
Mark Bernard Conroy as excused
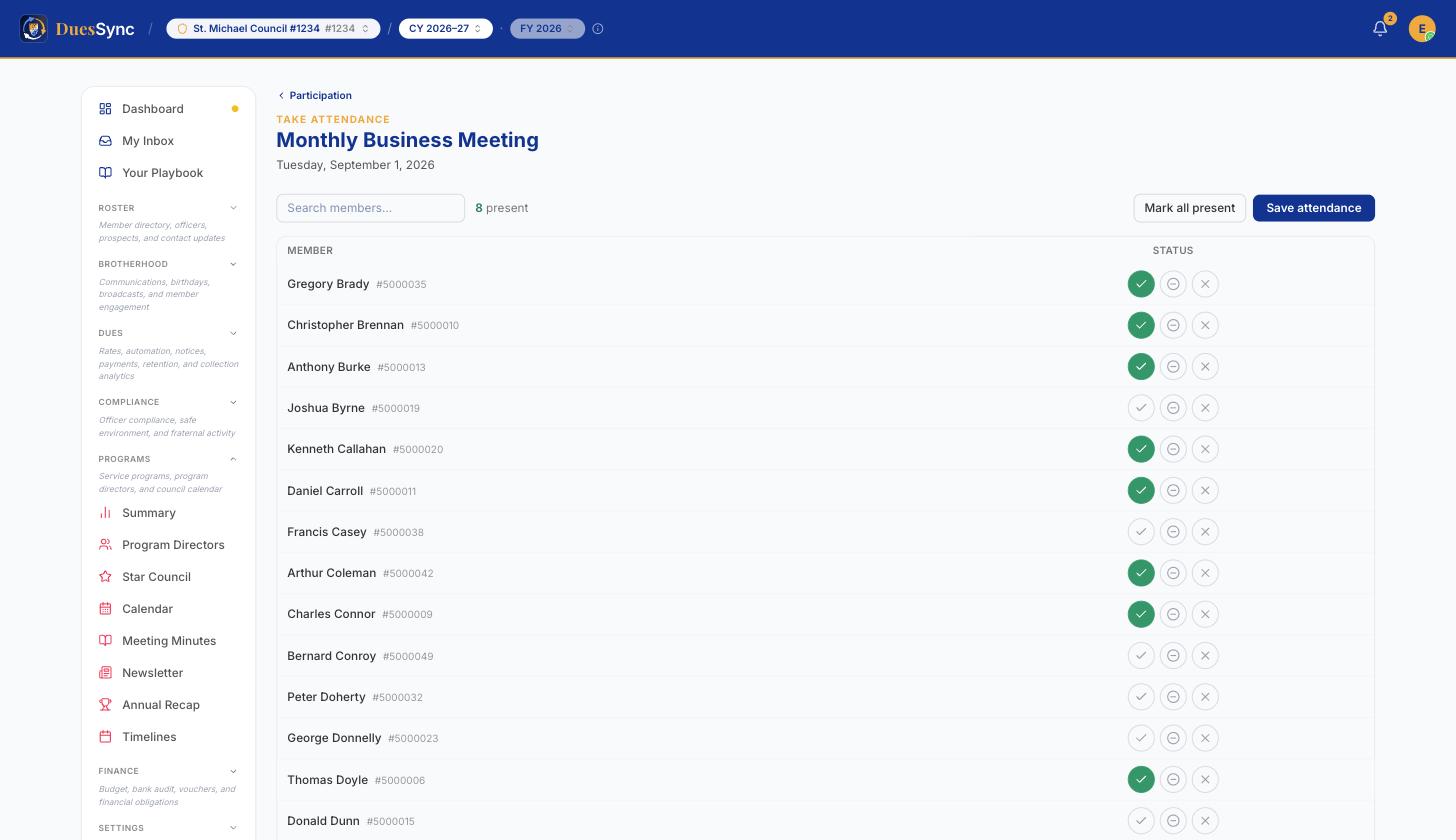[1173, 656]
